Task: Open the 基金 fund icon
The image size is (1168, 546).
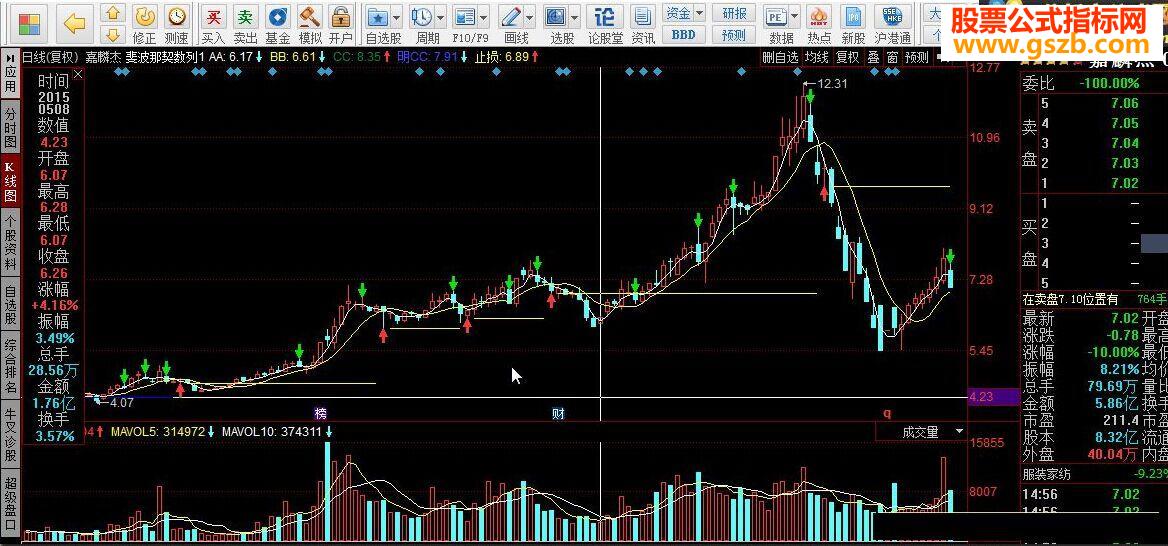Action: (x=278, y=24)
